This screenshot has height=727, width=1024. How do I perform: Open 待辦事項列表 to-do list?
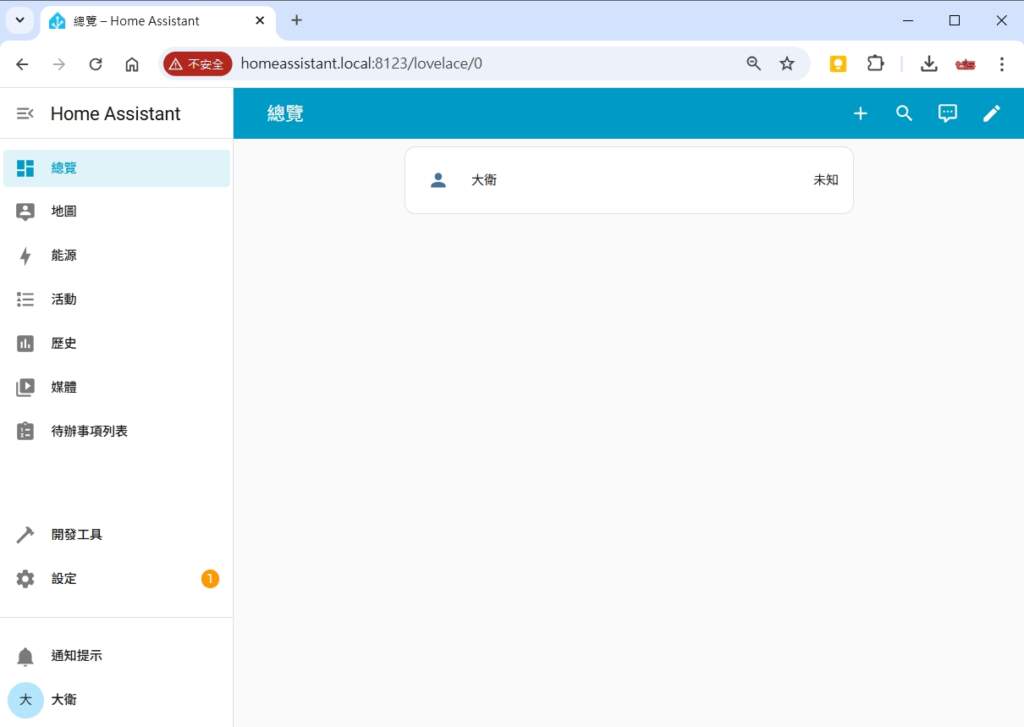89,432
